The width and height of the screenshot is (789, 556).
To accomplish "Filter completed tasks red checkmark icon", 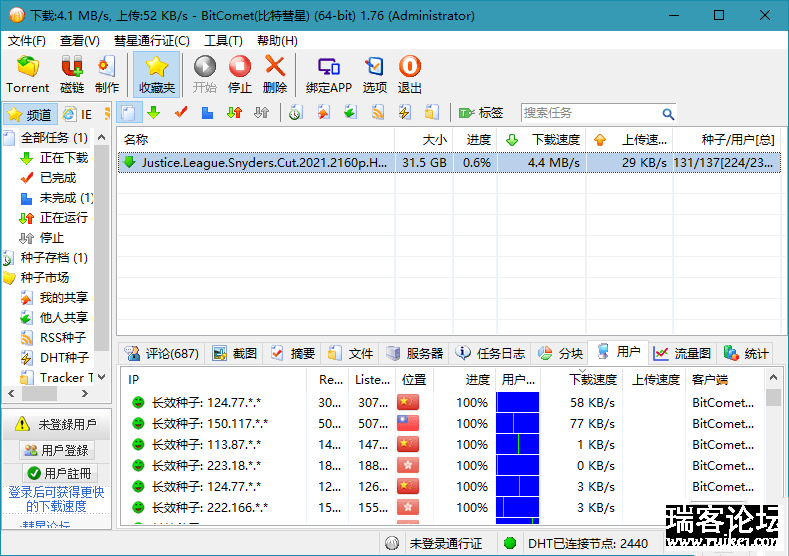I will 181,113.
